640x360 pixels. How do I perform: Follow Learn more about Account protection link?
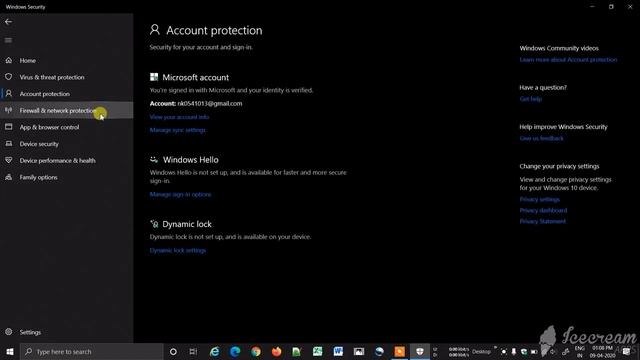(568, 60)
